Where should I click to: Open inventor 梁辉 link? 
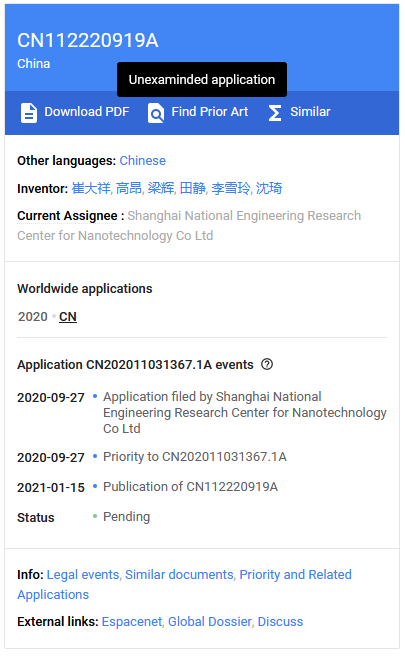tap(161, 188)
